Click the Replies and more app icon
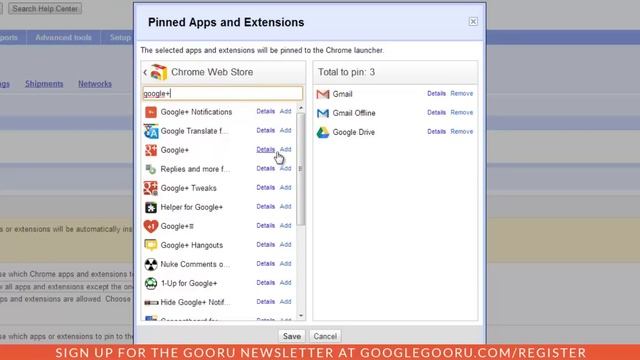Image resolution: width=640 pixels, height=360 pixels. (151, 169)
